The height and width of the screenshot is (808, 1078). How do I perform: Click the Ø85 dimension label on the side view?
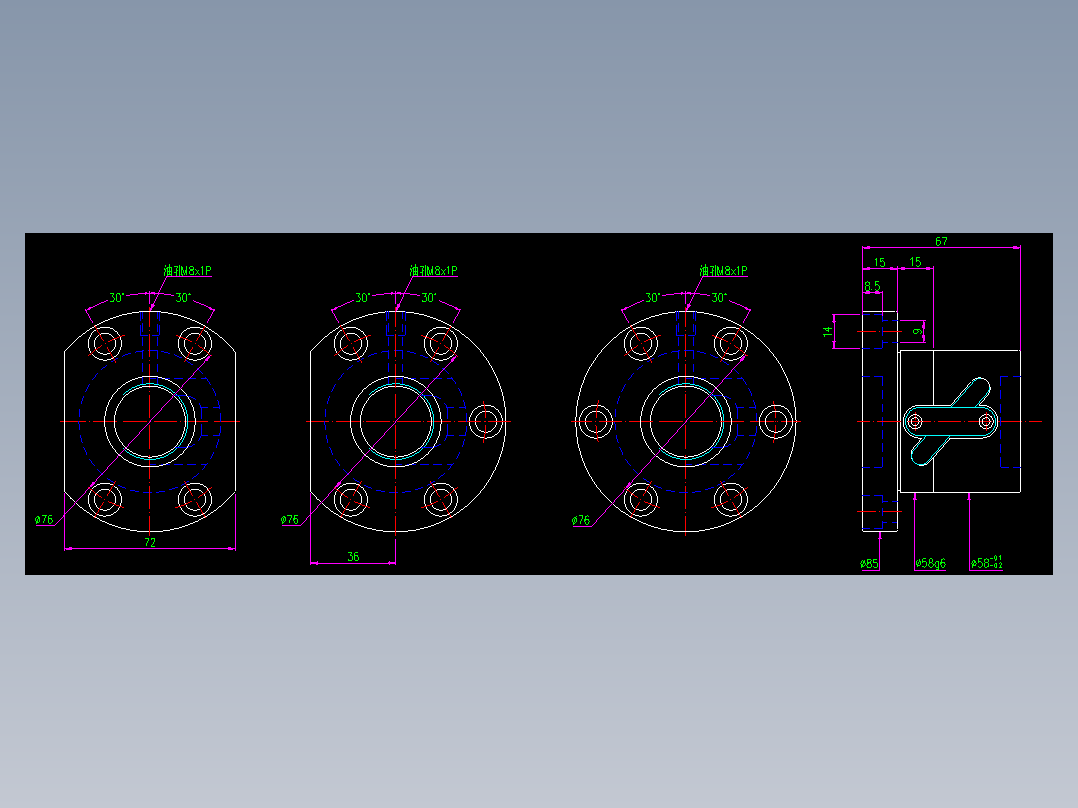[868, 561]
